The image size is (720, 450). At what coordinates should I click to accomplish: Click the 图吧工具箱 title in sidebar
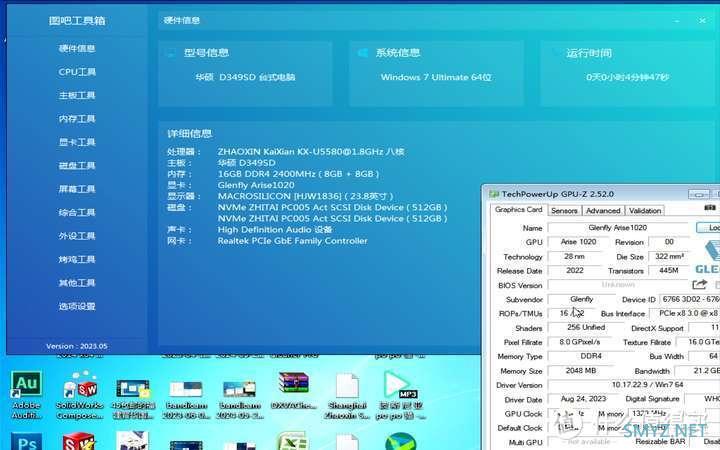click(77, 20)
